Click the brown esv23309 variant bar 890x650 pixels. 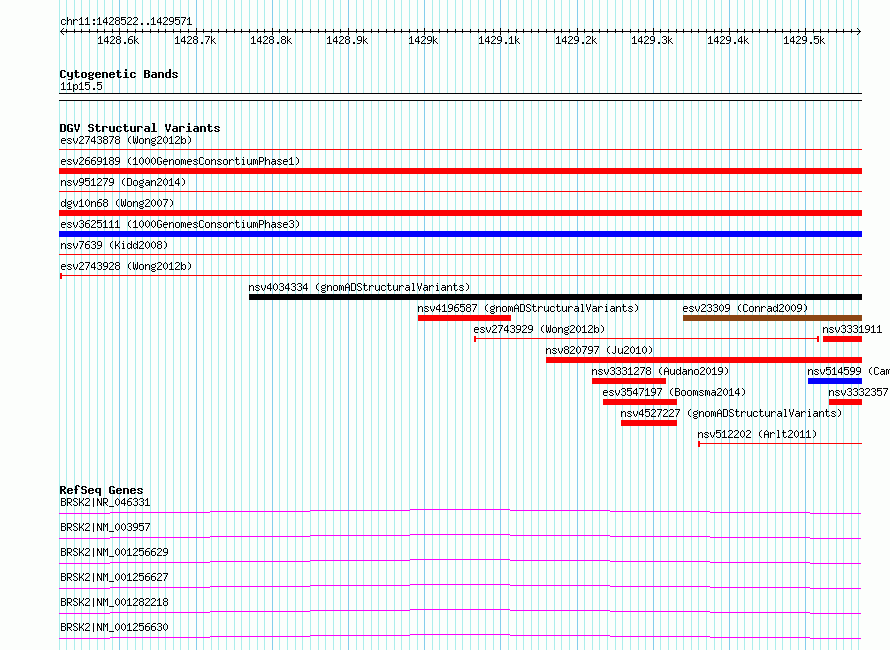point(773,318)
